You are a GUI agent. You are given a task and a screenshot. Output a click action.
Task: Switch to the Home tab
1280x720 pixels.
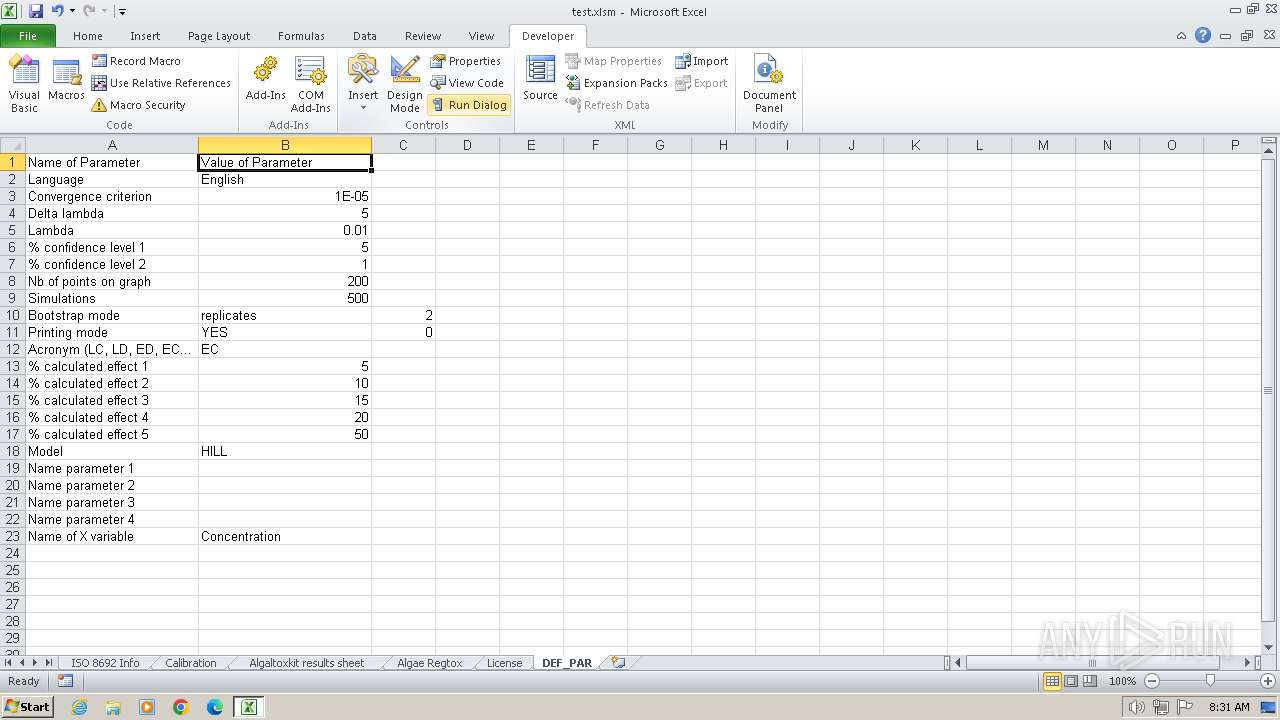pyautogui.click(x=88, y=36)
